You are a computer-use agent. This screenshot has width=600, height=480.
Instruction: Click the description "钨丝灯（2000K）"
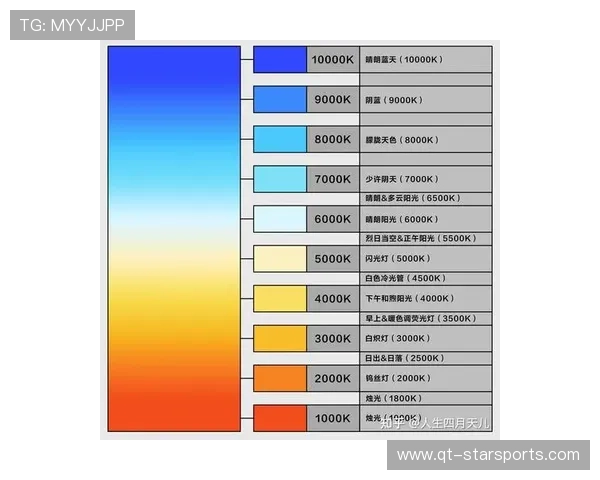398,378
